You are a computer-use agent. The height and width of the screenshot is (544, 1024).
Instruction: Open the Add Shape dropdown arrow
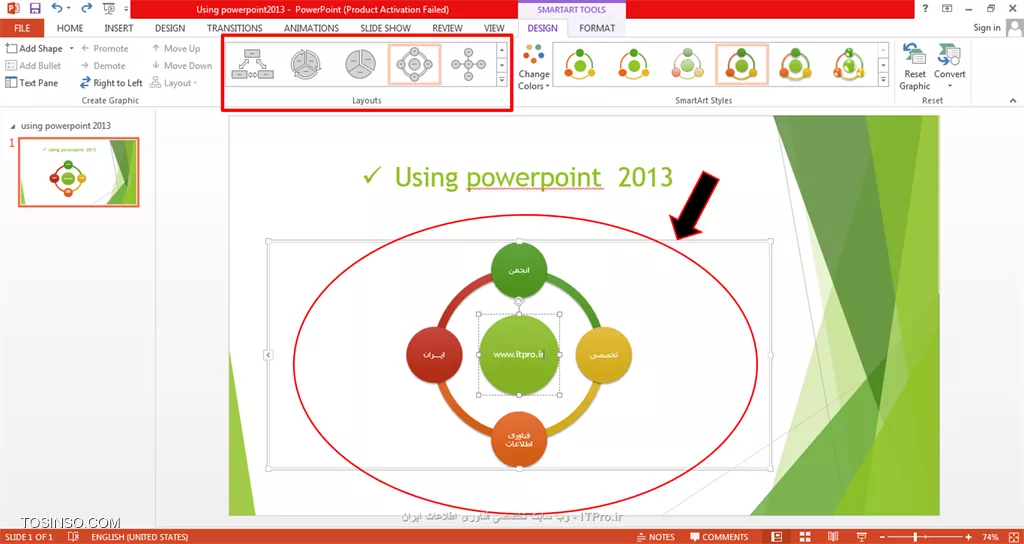click(71, 48)
